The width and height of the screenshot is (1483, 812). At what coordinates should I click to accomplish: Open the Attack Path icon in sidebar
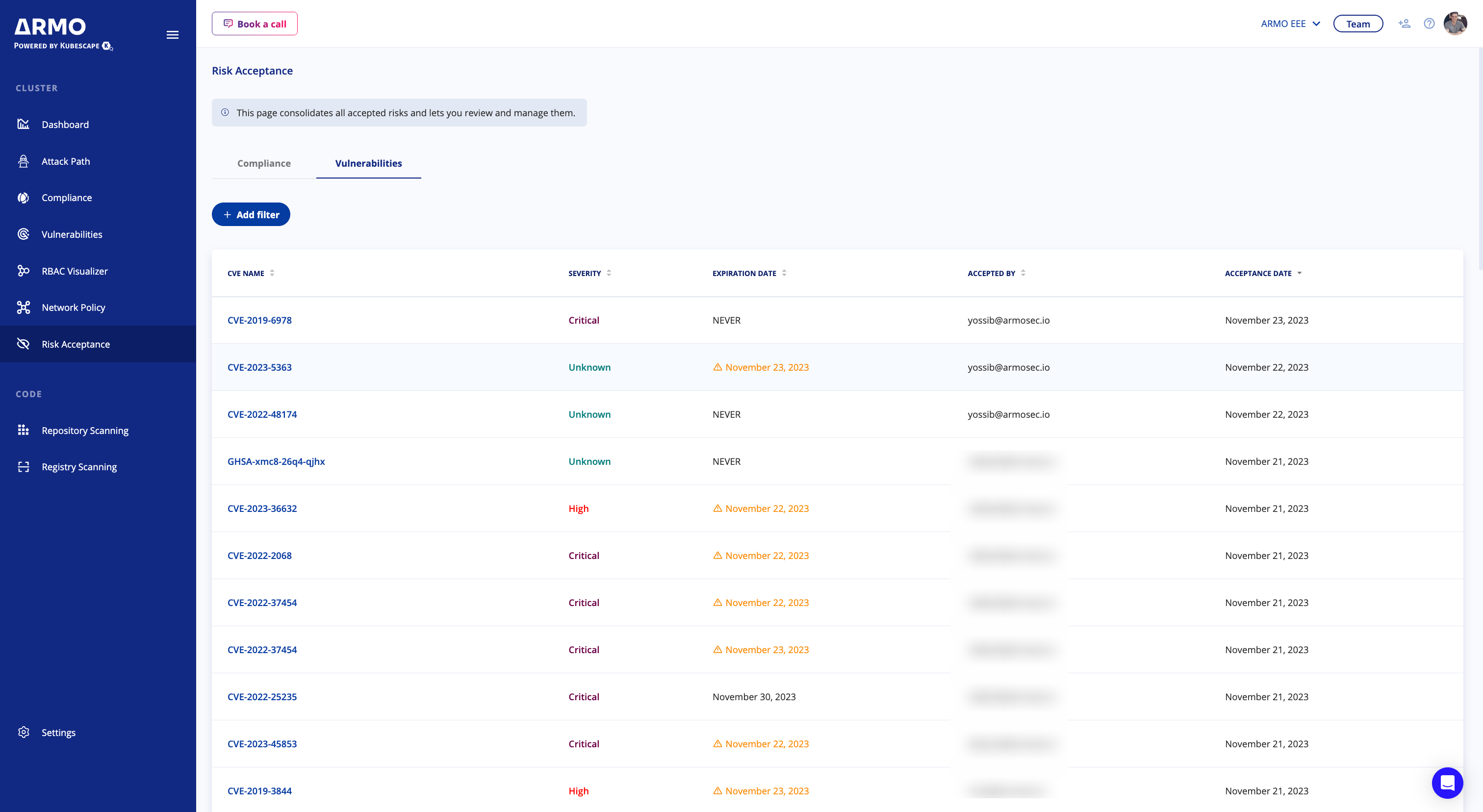pyautogui.click(x=23, y=161)
